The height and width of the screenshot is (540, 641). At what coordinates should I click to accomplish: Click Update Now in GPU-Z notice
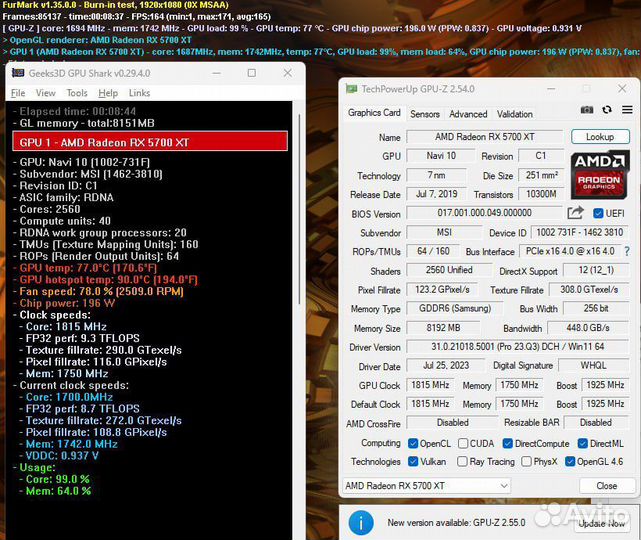click(601, 523)
